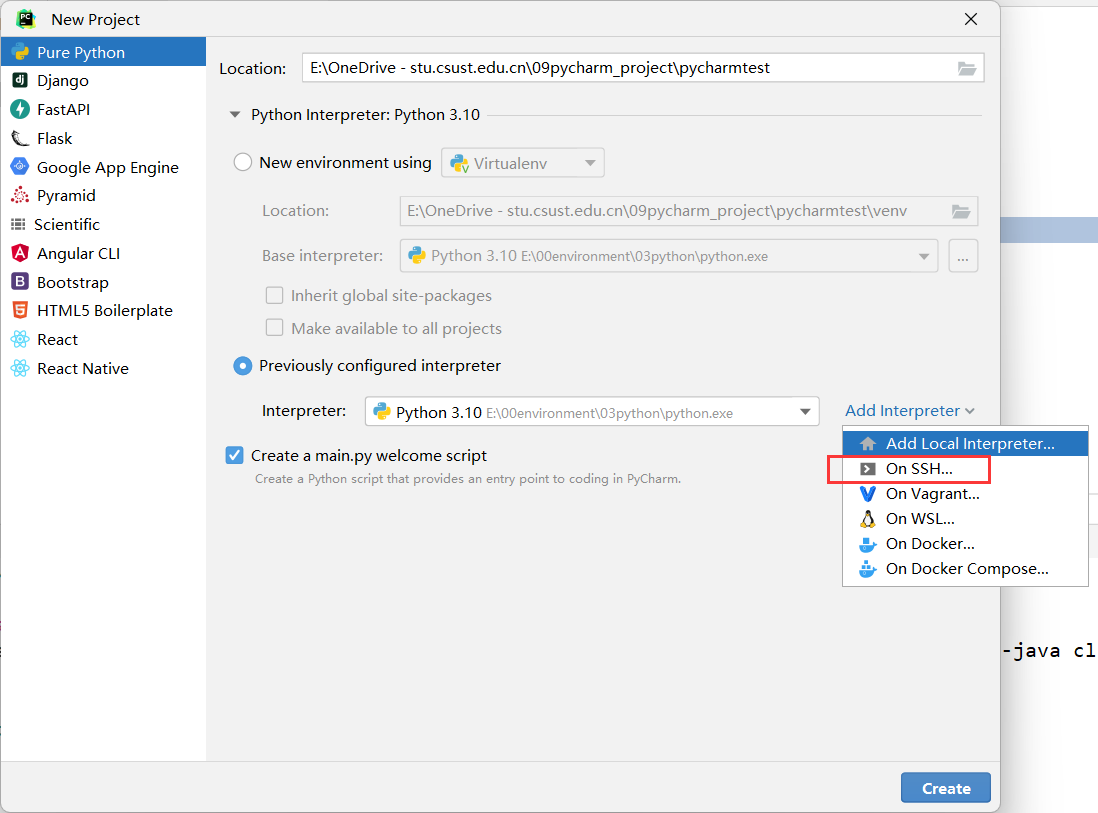
Task: Select Scientific in project type list
Action: (104, 225)
